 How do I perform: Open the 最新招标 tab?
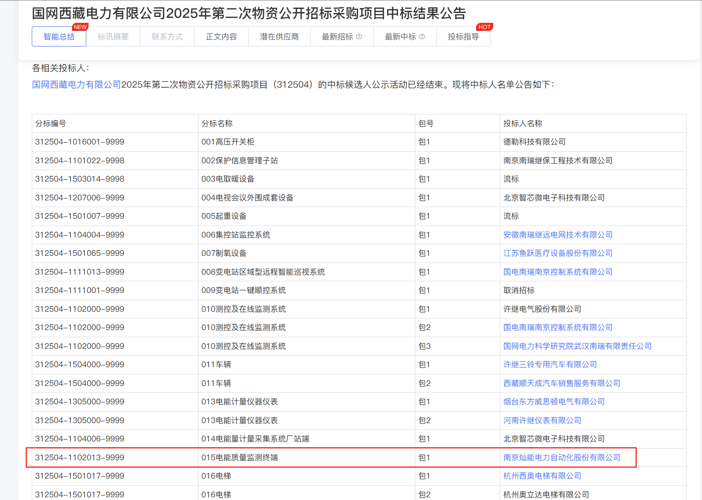pyautogui.click(x=342, y=37)
